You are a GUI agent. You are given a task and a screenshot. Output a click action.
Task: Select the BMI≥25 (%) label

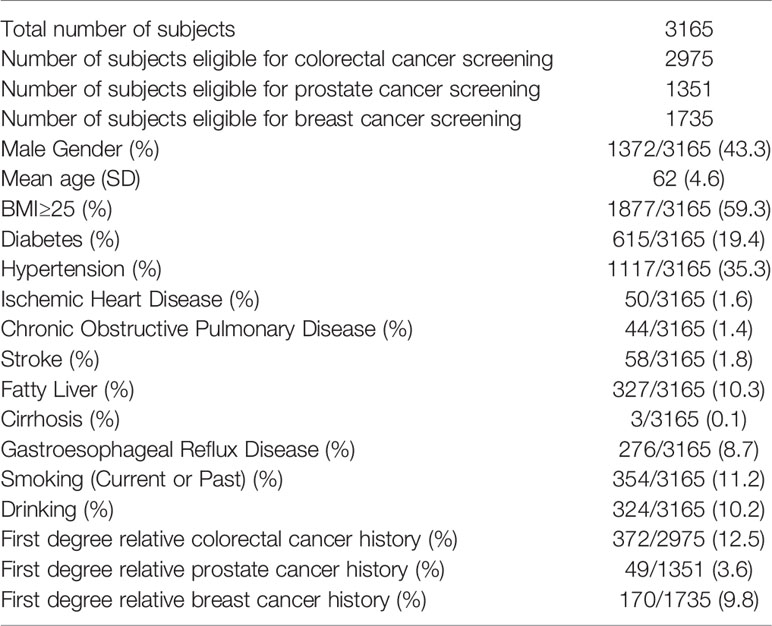pos(56,210)
